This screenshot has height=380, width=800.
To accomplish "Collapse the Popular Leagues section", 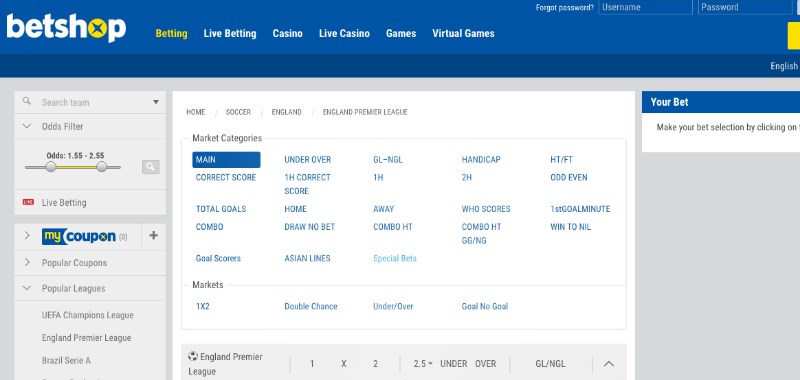I will 27,288.
